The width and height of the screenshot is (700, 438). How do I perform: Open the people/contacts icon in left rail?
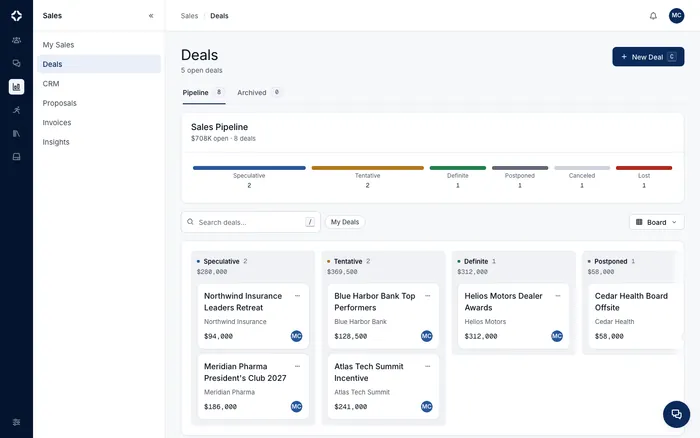pos(17,40)
